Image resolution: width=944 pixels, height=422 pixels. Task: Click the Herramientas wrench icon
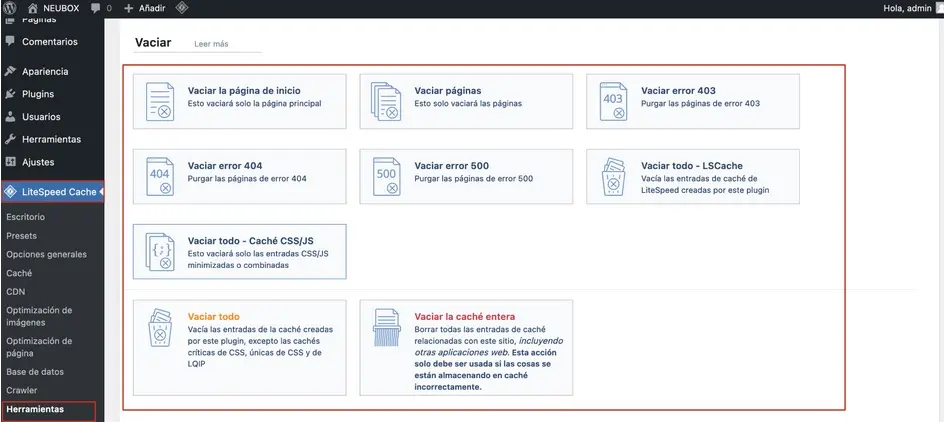click(10, 139)
